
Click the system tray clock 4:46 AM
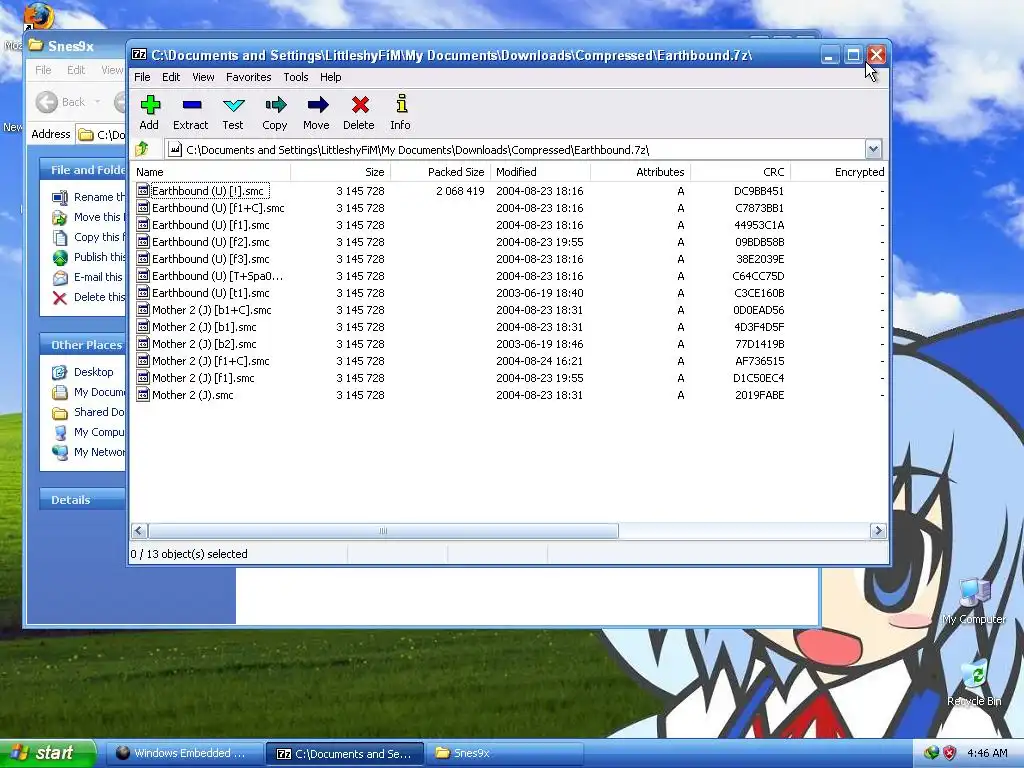click(987, 754)
